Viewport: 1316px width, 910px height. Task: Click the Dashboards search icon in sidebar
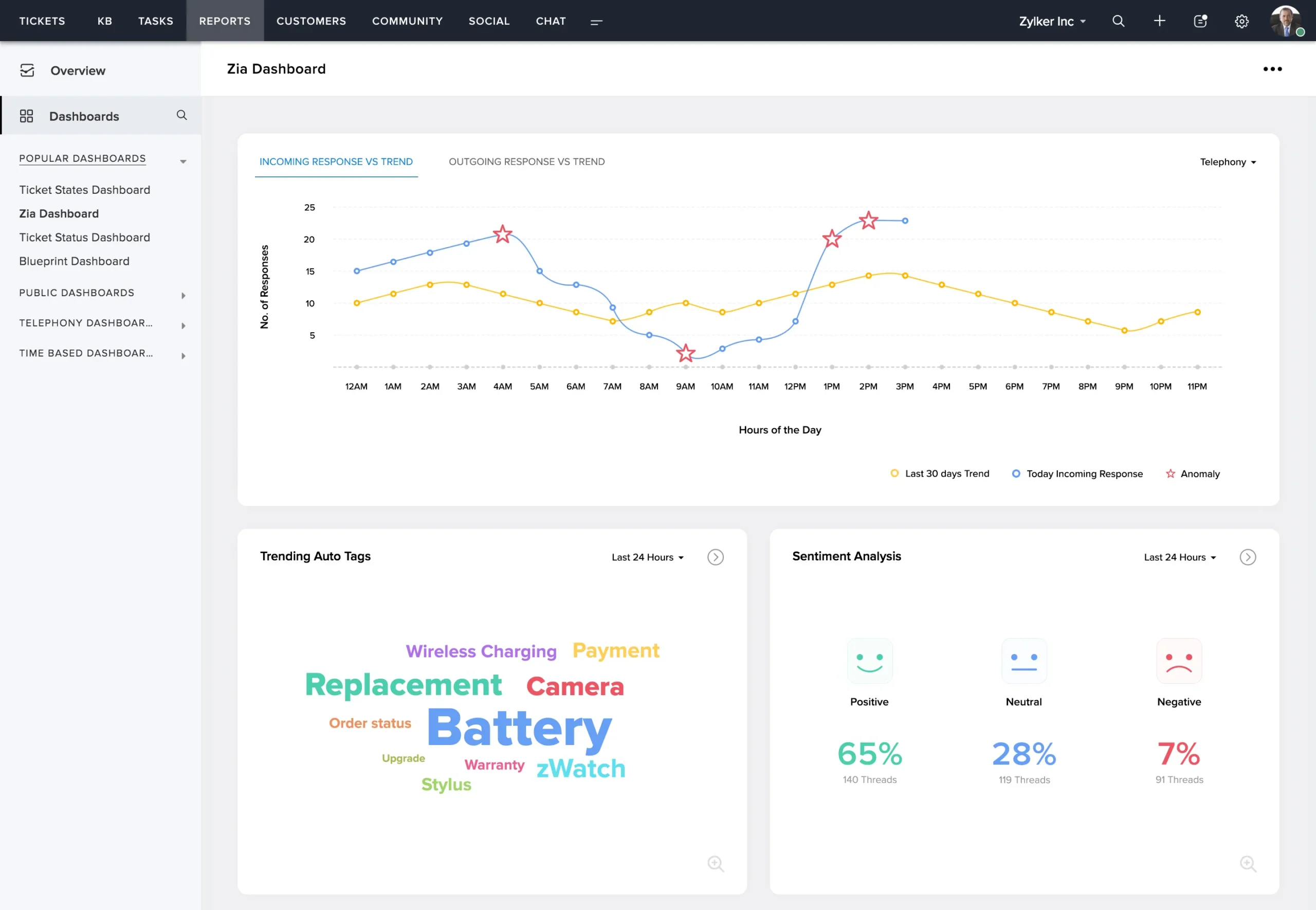point(182,115)
